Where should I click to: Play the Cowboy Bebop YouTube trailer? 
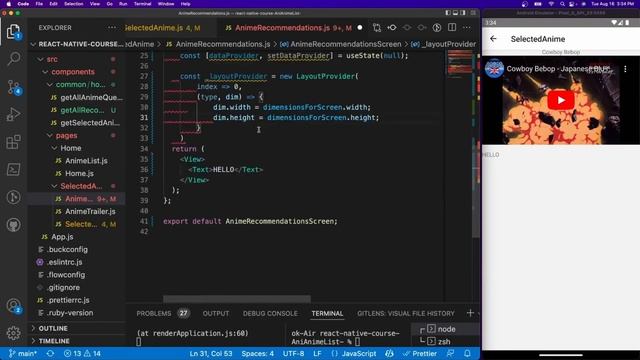click(560, 100)
